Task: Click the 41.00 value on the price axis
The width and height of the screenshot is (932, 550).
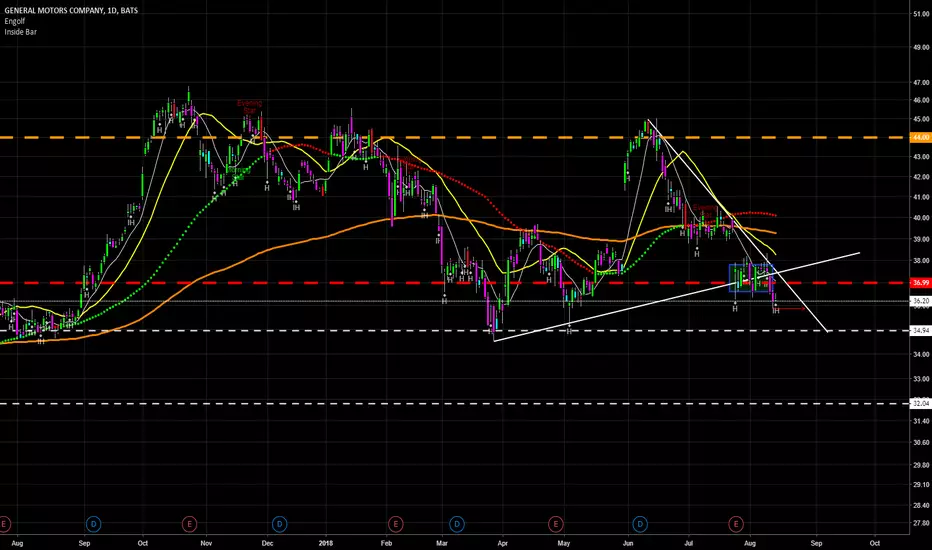Action: coord(921,197)
